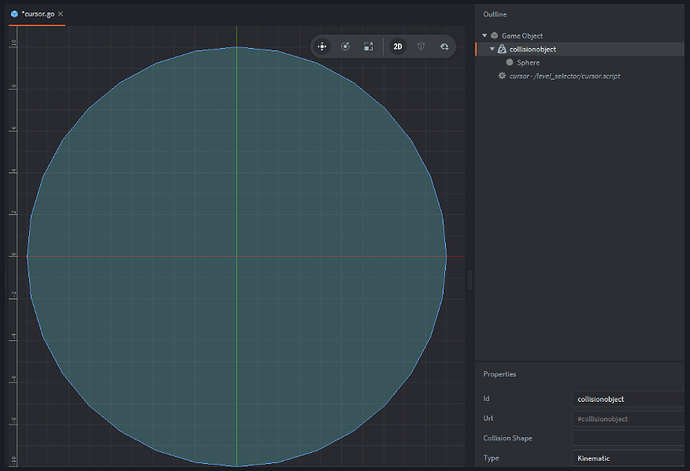Select the collisionobject row in Outline

click(580, 49)
